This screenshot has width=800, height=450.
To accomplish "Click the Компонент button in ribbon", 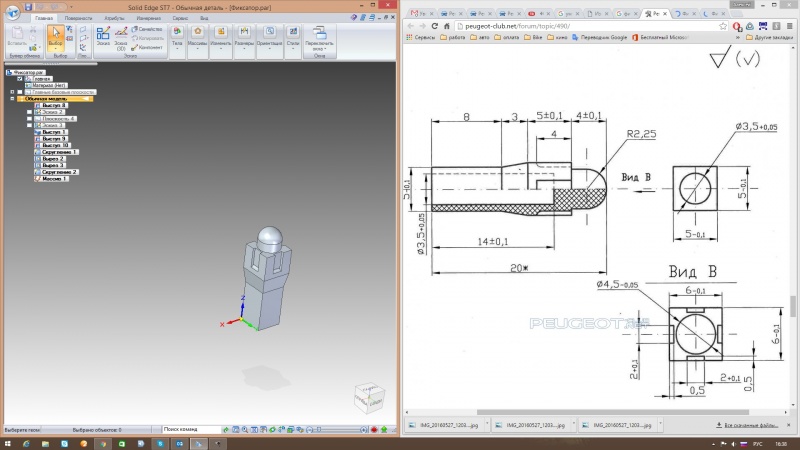I will [149, 47].
